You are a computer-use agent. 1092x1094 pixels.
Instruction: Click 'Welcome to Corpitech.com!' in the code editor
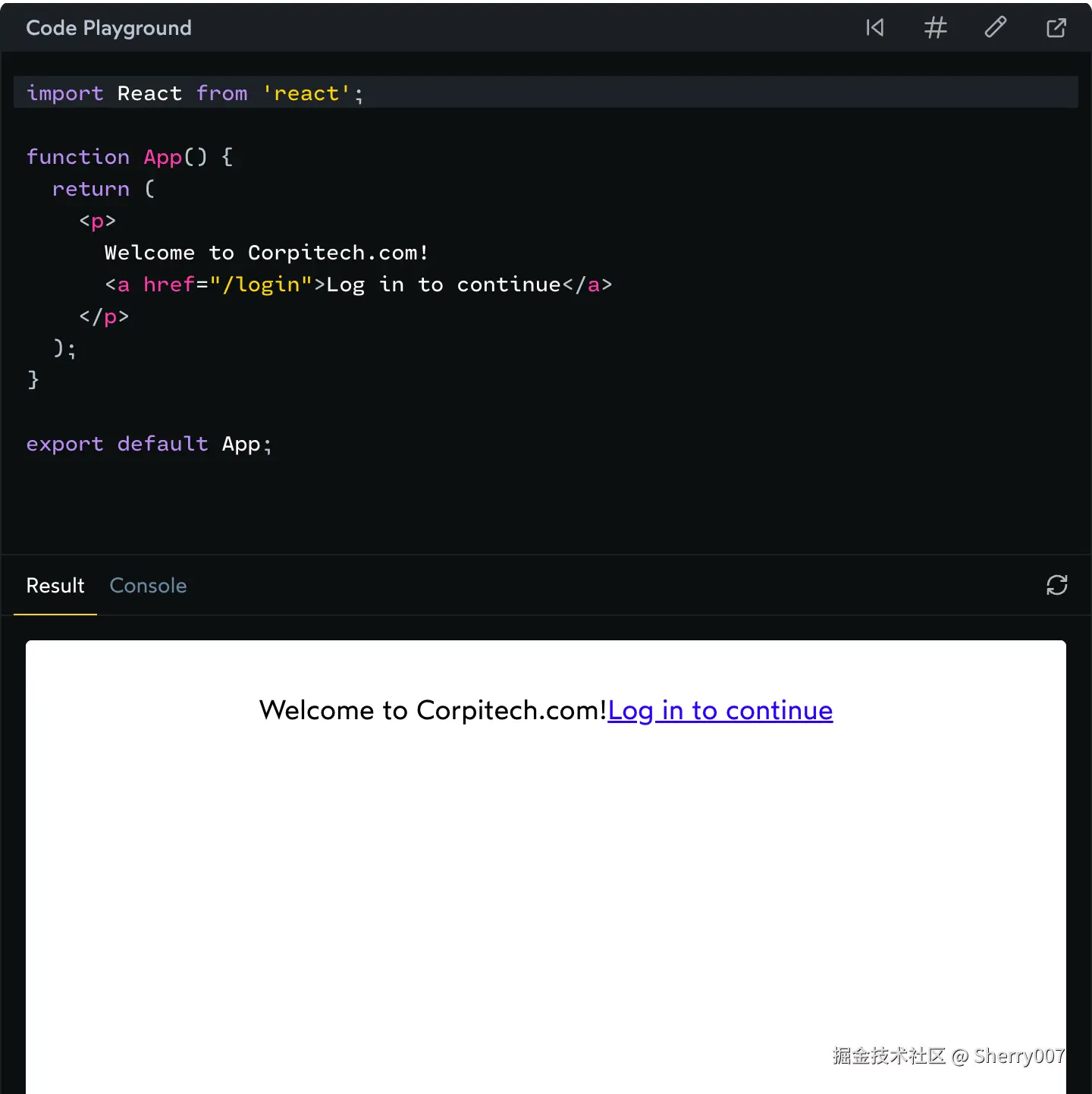266,253
